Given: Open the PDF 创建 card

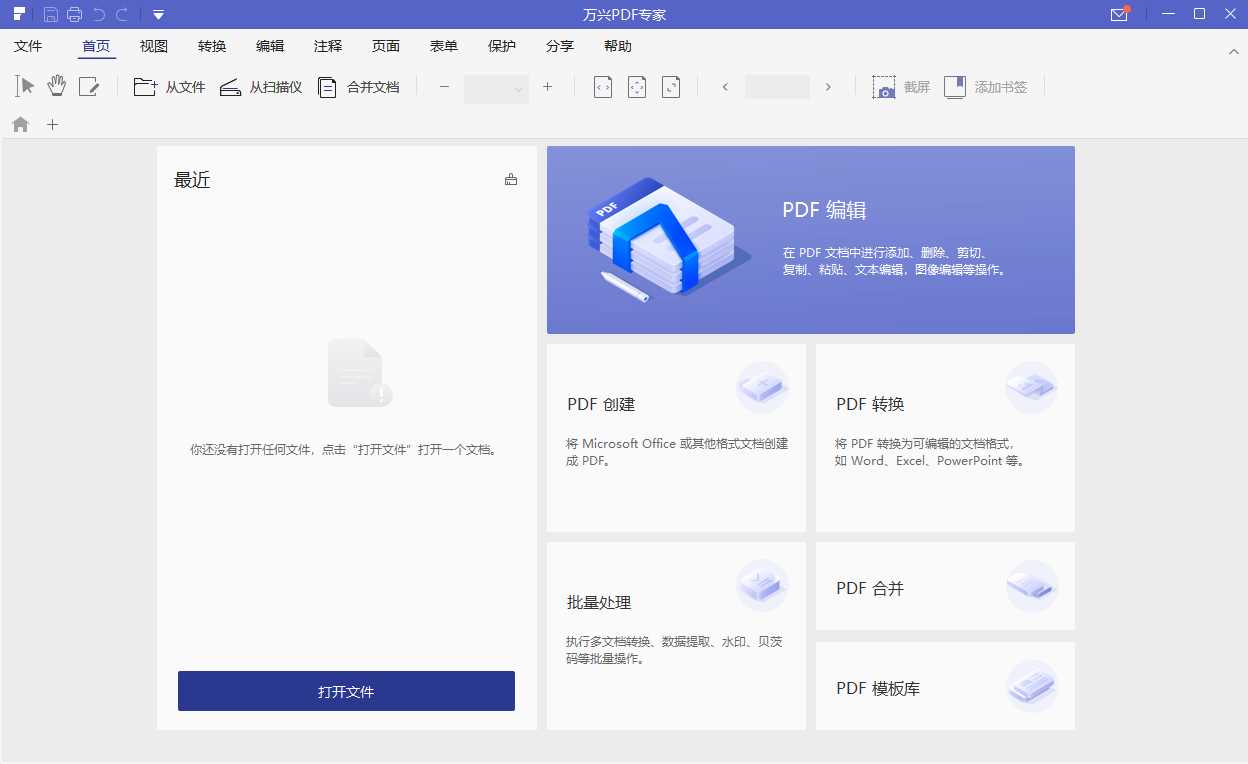Looking at the screenshot, I should [x=676, y=438].
